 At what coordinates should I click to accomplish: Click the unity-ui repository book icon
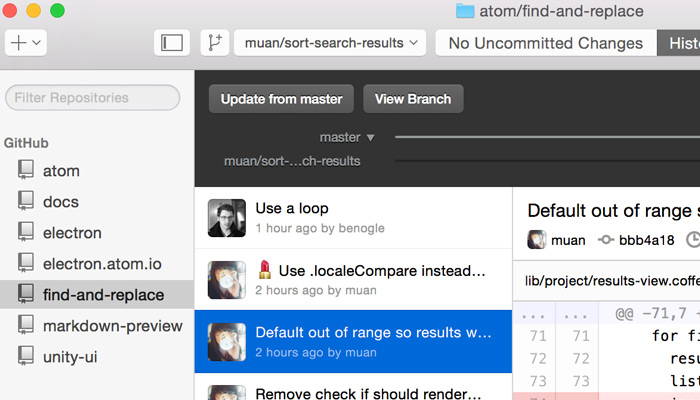point(26,356)
